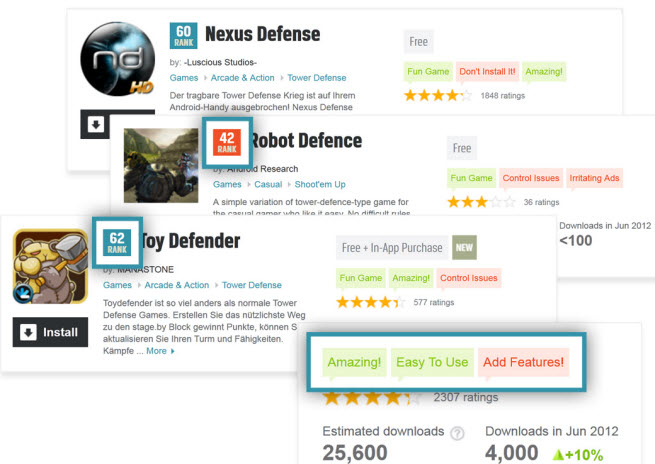Open the Robot Defence title

306,141
